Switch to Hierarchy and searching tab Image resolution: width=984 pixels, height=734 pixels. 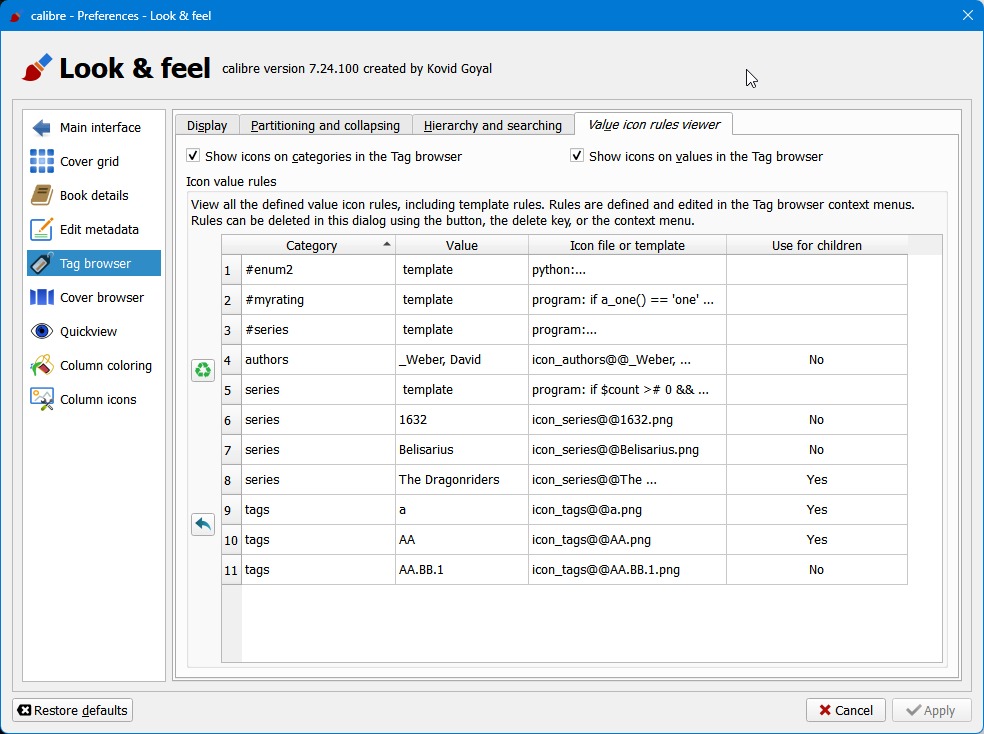[x=493, y=126]
